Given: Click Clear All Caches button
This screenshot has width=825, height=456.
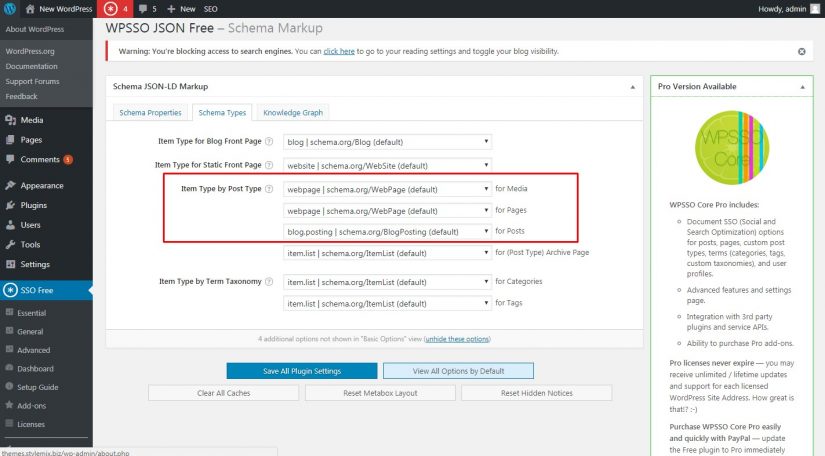Looking at the screenshot, I should click(224, 393).
